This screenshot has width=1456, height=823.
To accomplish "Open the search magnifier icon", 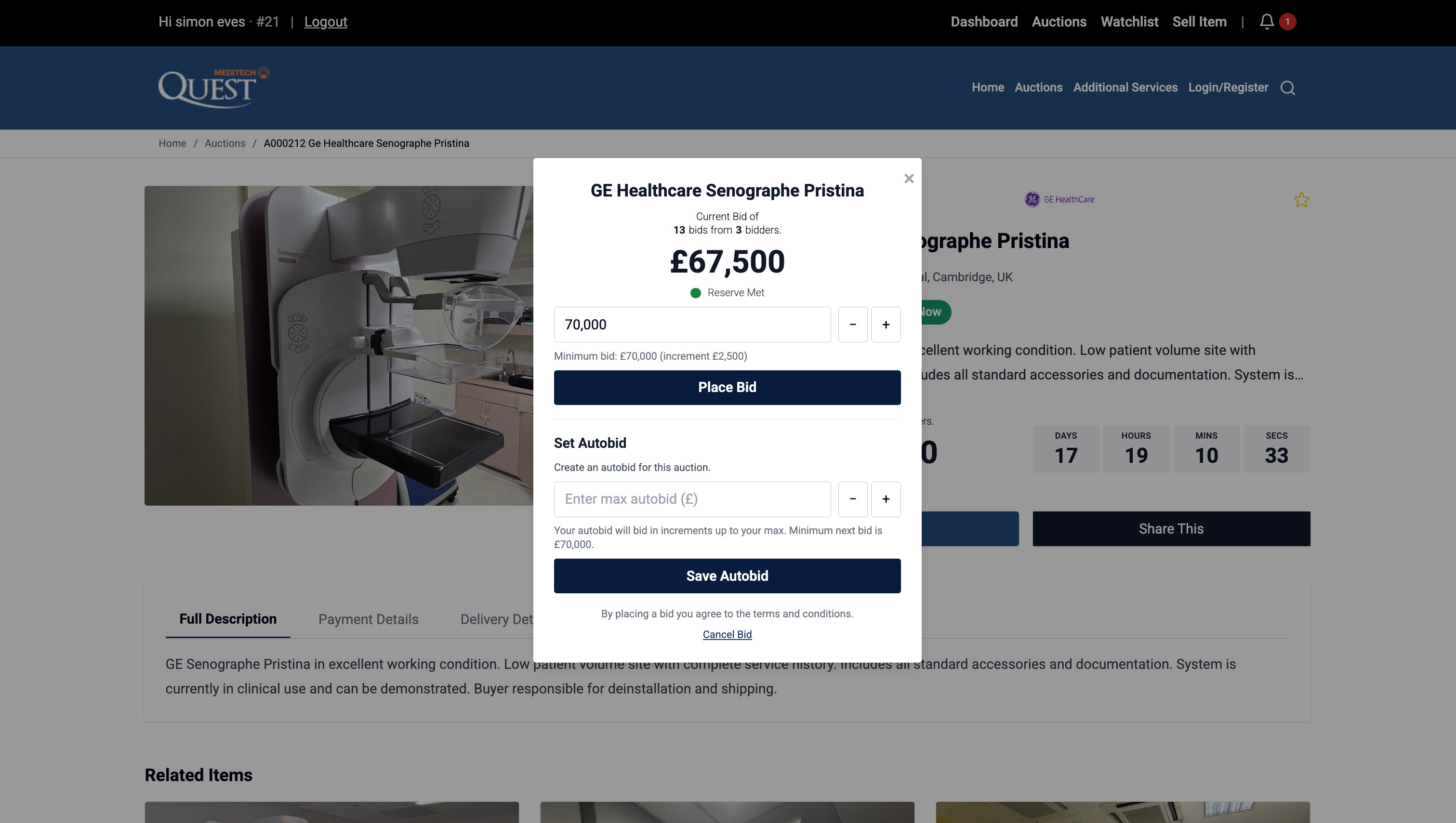I will pos(1287,88).
